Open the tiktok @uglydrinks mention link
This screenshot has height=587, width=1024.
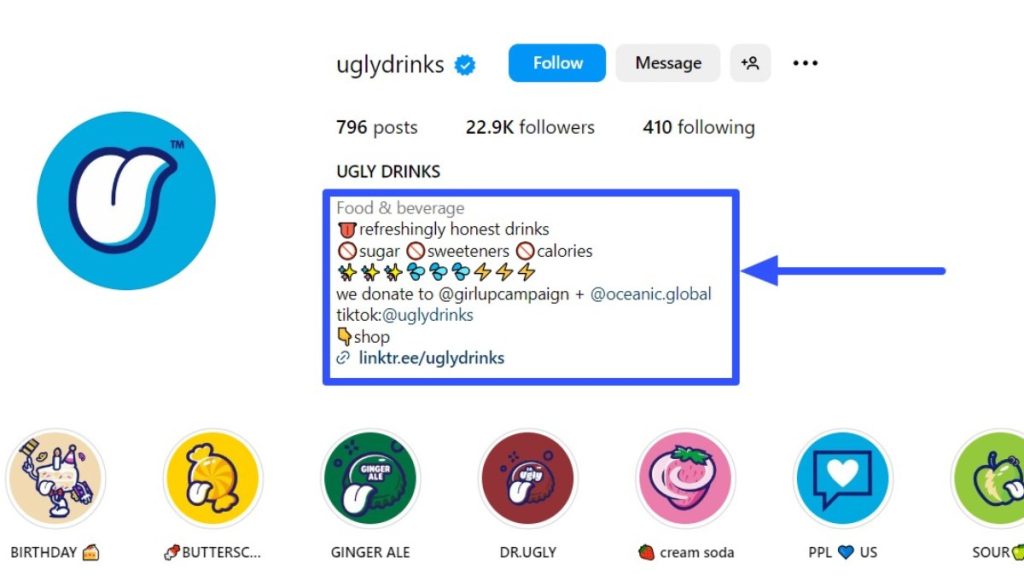tap(428, 315)
